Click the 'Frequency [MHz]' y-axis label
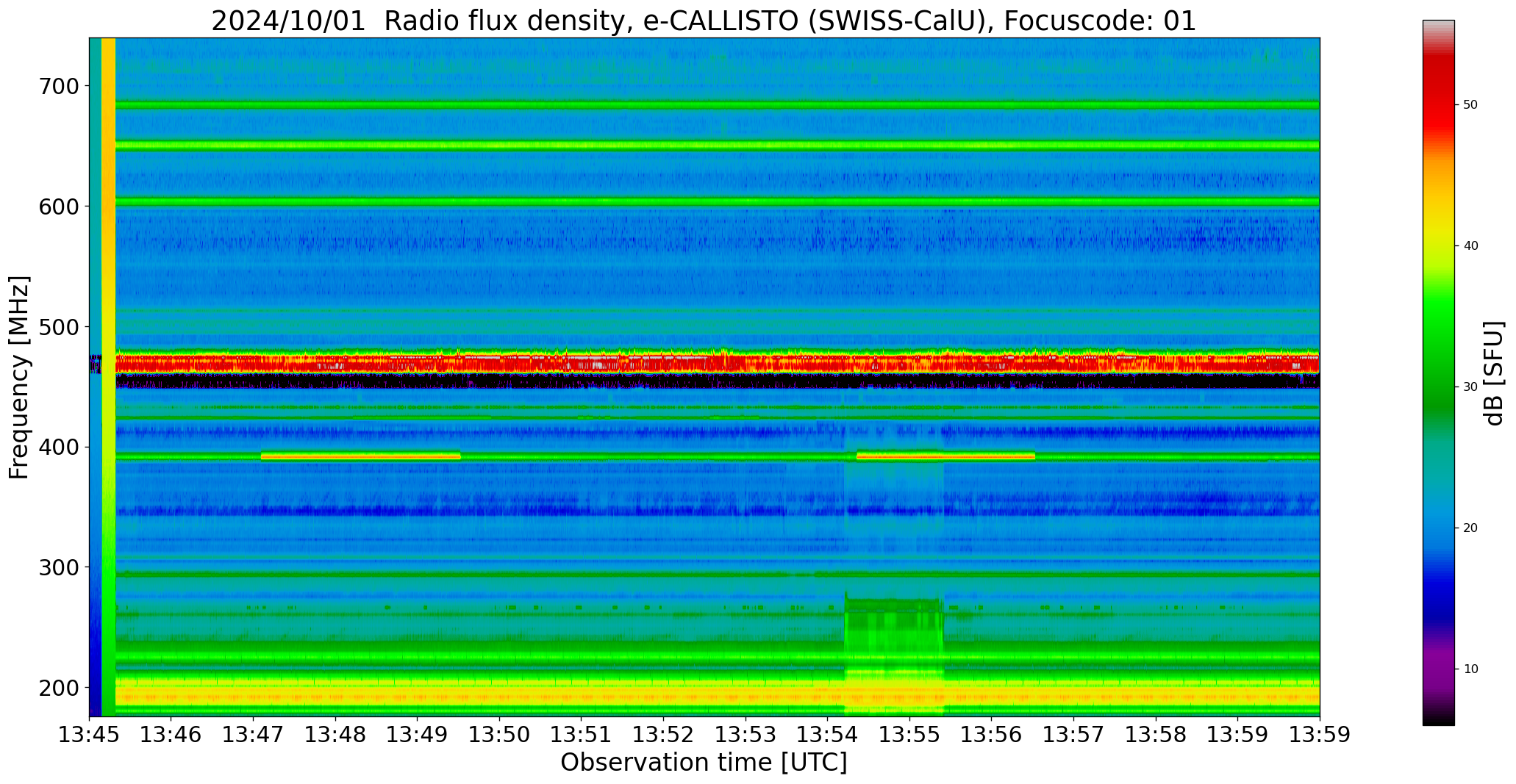Screen dimensions: 1516x784 pos(20,377)
